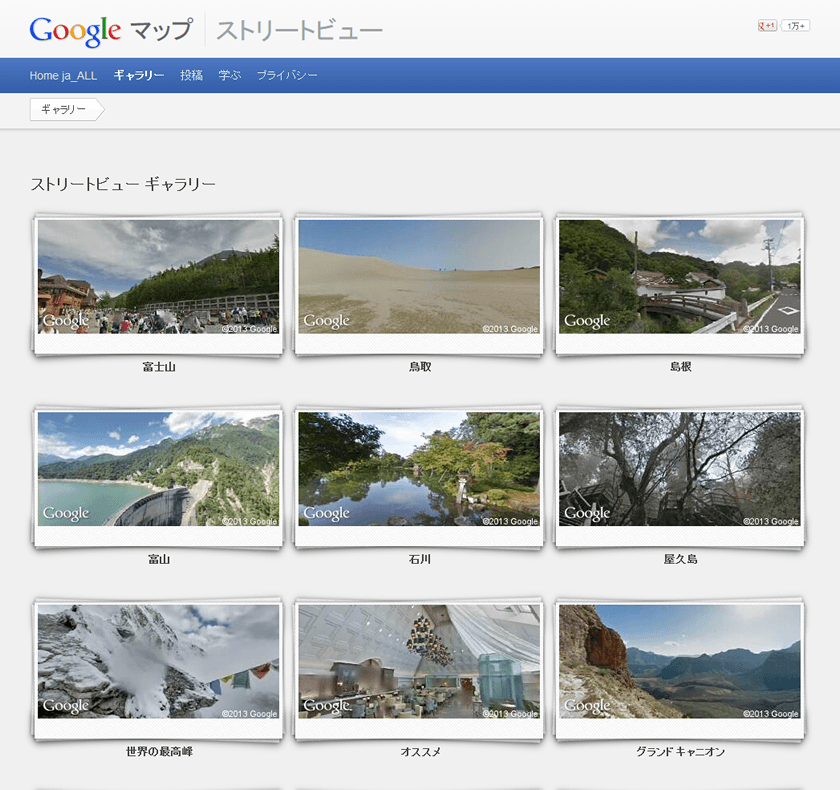The width and height of the screenshot is (840, 790).
Task: Go to the 学ぶ navigation item
Action: click(x=230, y=75)
